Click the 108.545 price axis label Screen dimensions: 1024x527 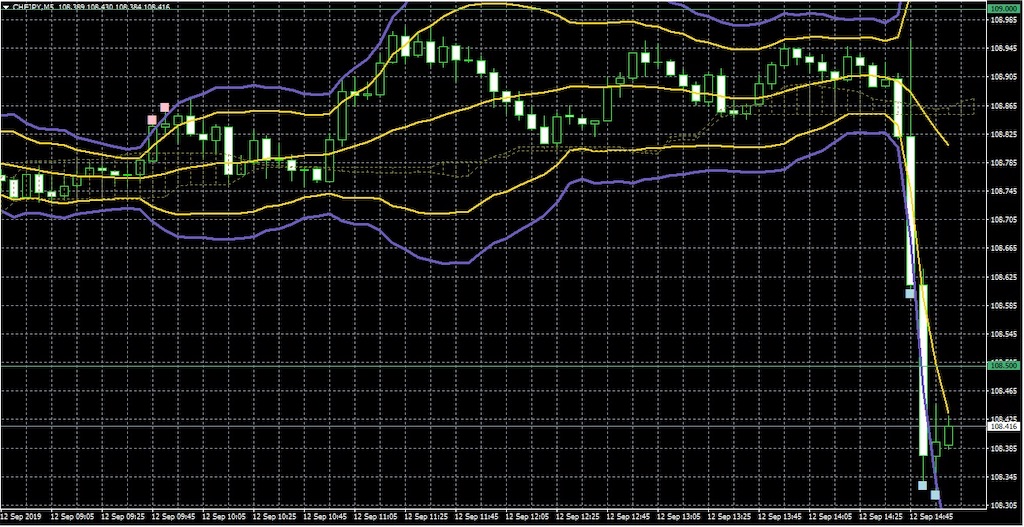point(1004,334)
